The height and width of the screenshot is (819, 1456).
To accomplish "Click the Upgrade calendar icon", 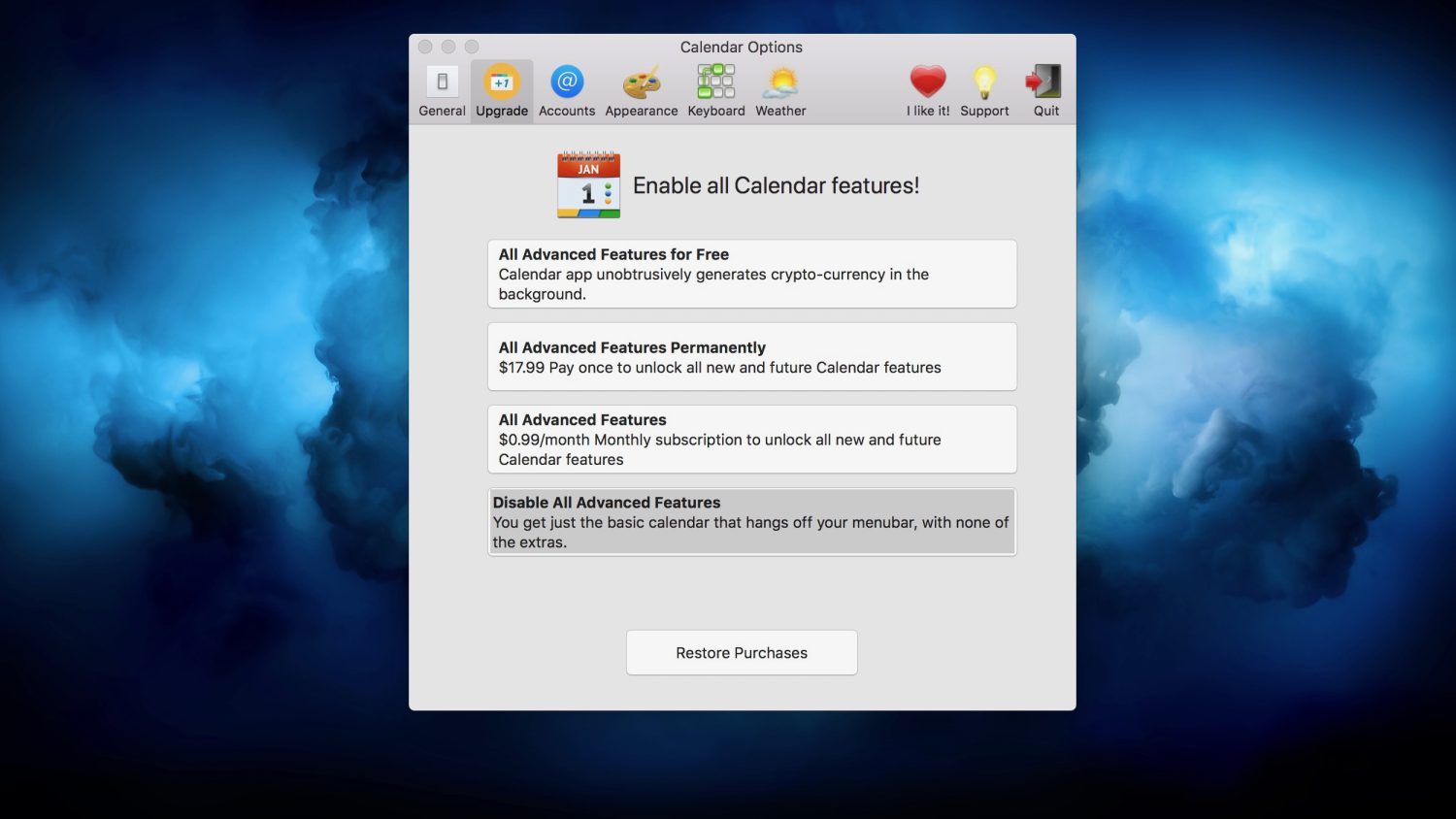I will pyautogui.click(x=502, y=82).
